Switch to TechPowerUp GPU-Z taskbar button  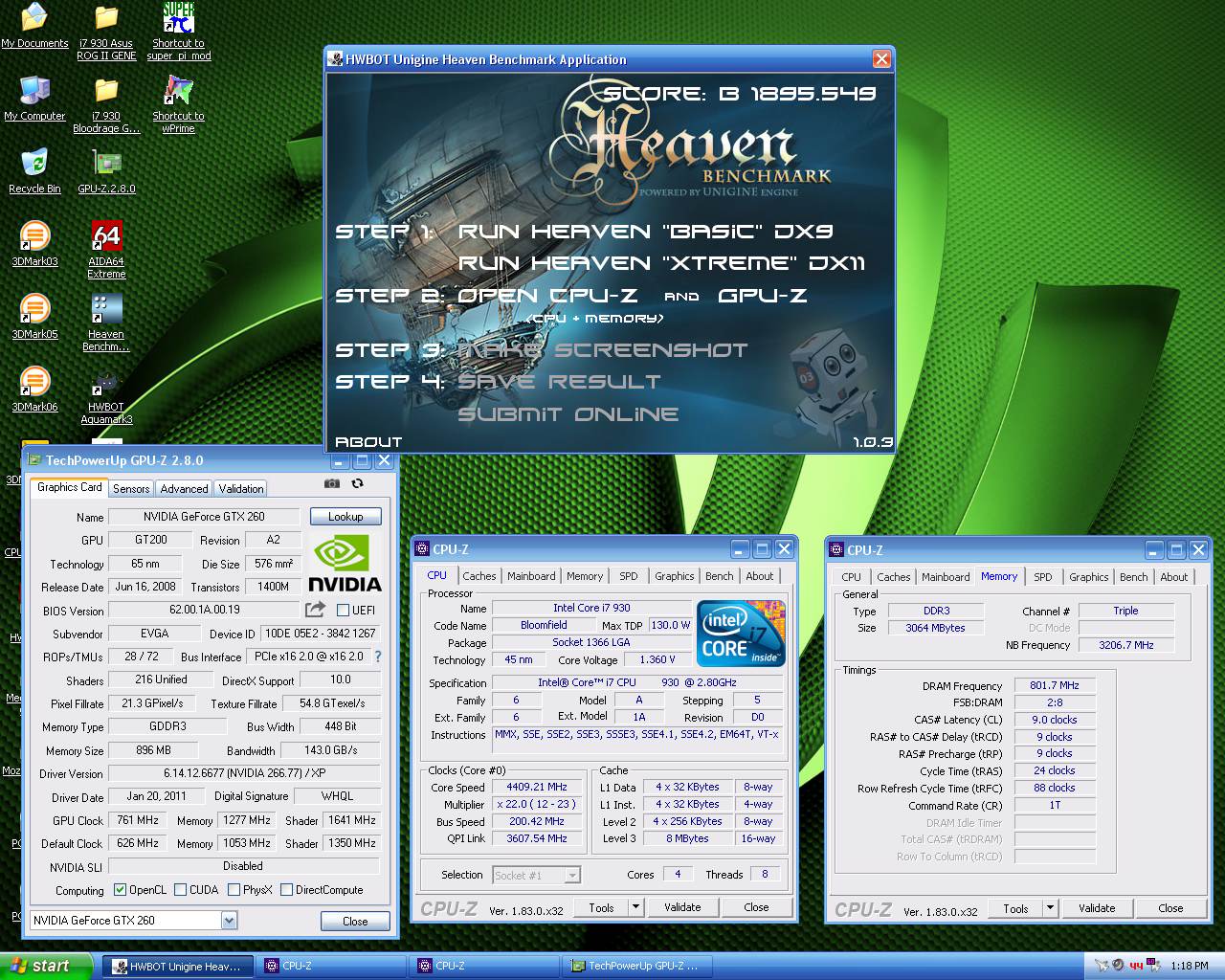click(x=635, y=967)
